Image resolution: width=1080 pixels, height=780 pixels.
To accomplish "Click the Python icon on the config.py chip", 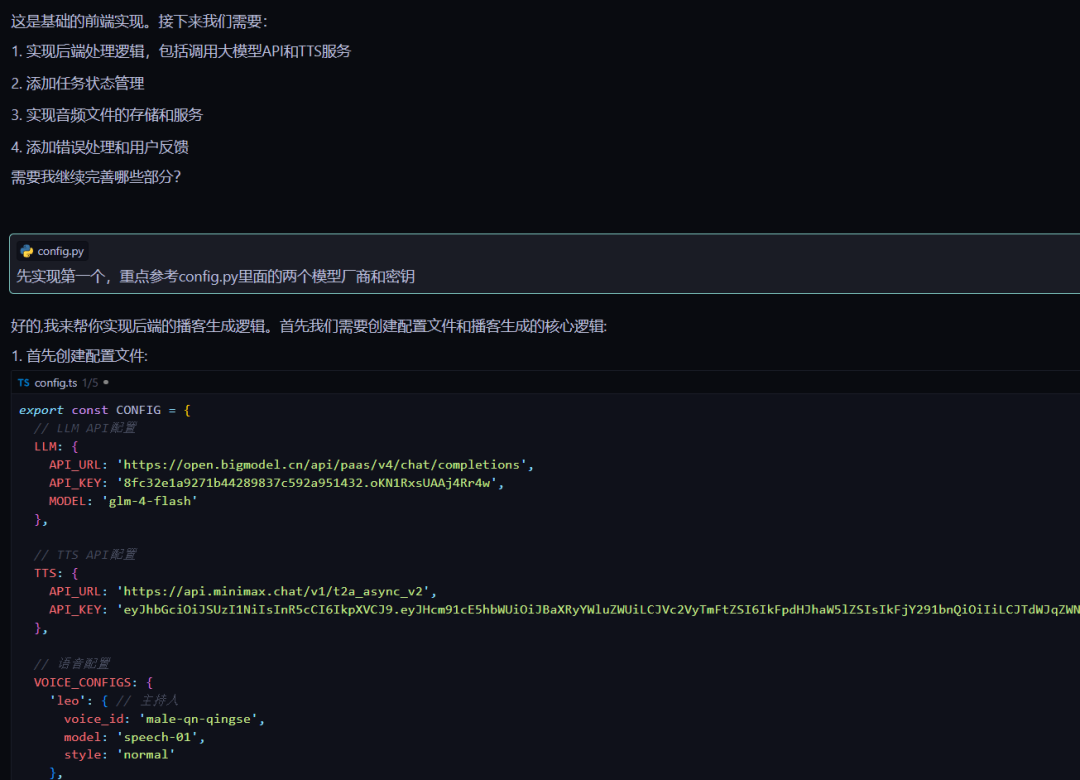I will point(27,251).
